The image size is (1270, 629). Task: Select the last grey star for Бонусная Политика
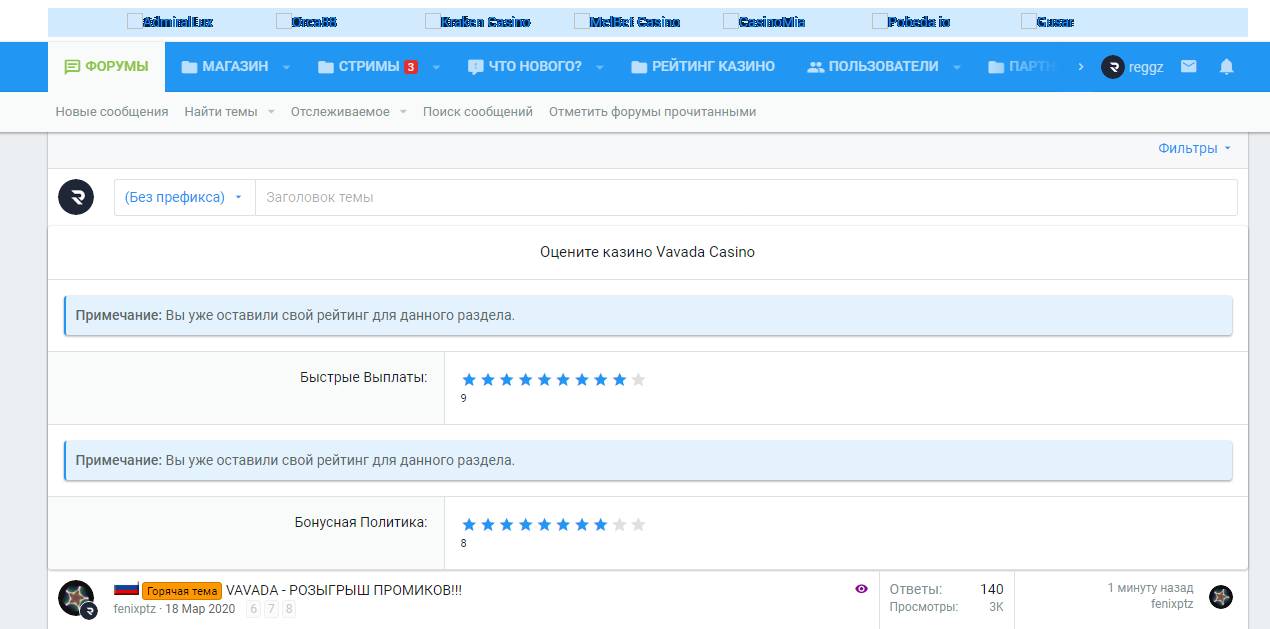coord(638,524)
